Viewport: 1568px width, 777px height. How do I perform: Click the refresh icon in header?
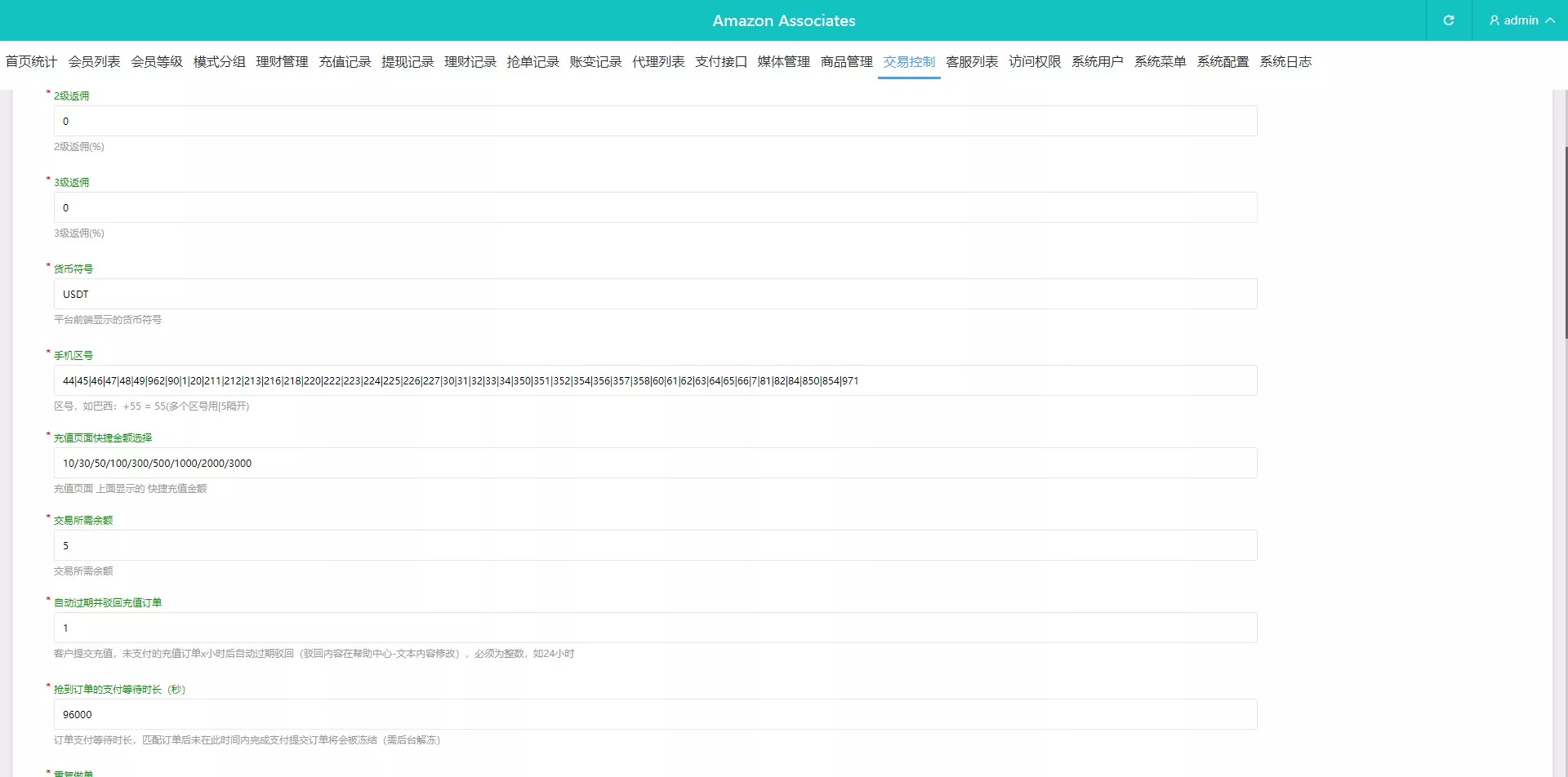coord(1448,20)
